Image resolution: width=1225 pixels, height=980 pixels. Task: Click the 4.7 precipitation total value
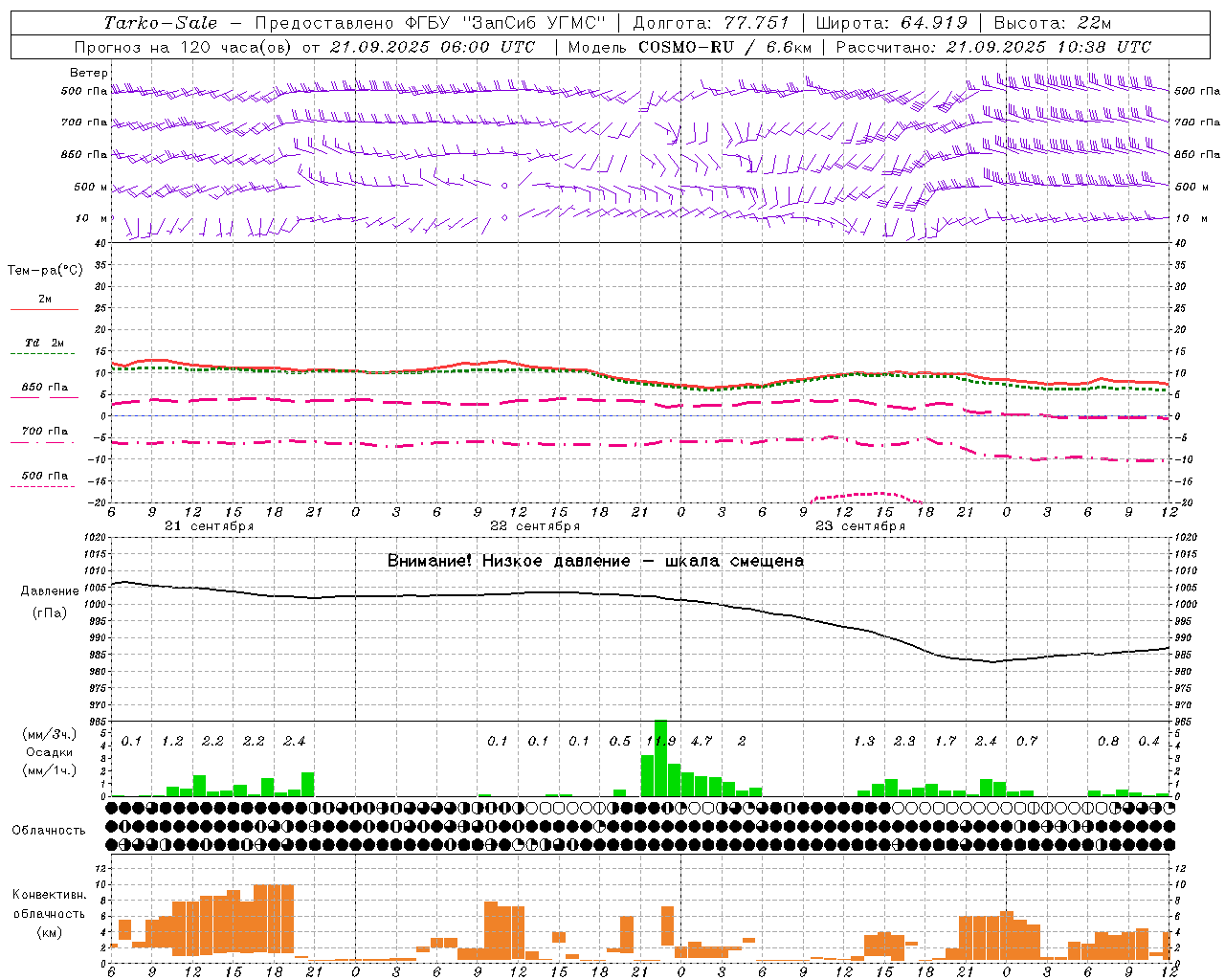(x=702, y=742)
